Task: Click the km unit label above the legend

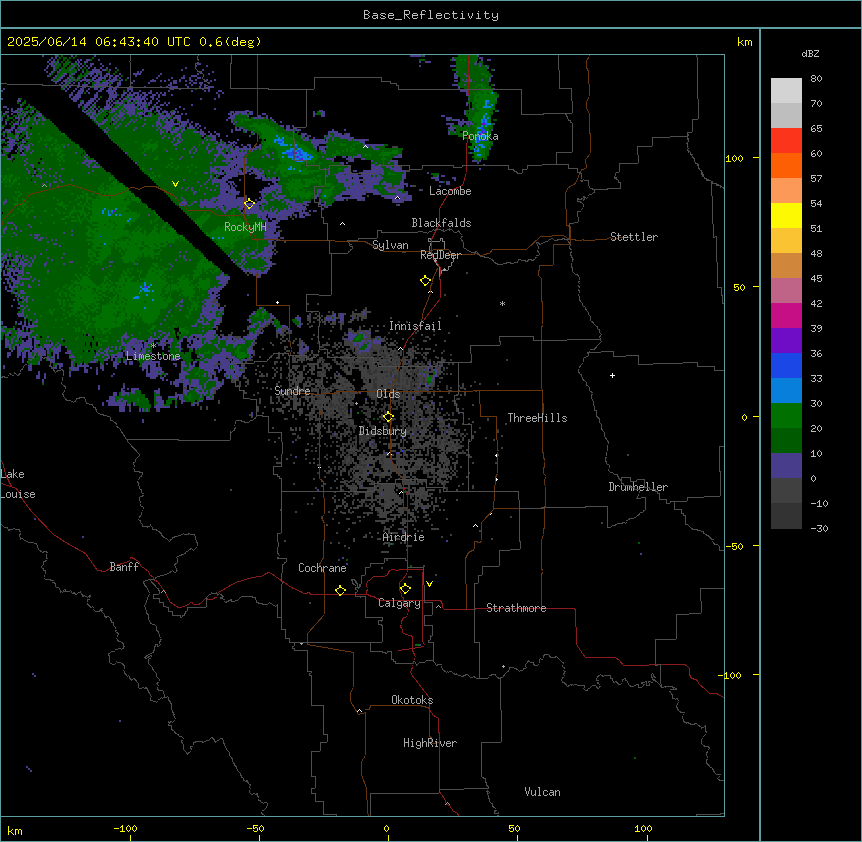Action: click(x=745, y=42)
